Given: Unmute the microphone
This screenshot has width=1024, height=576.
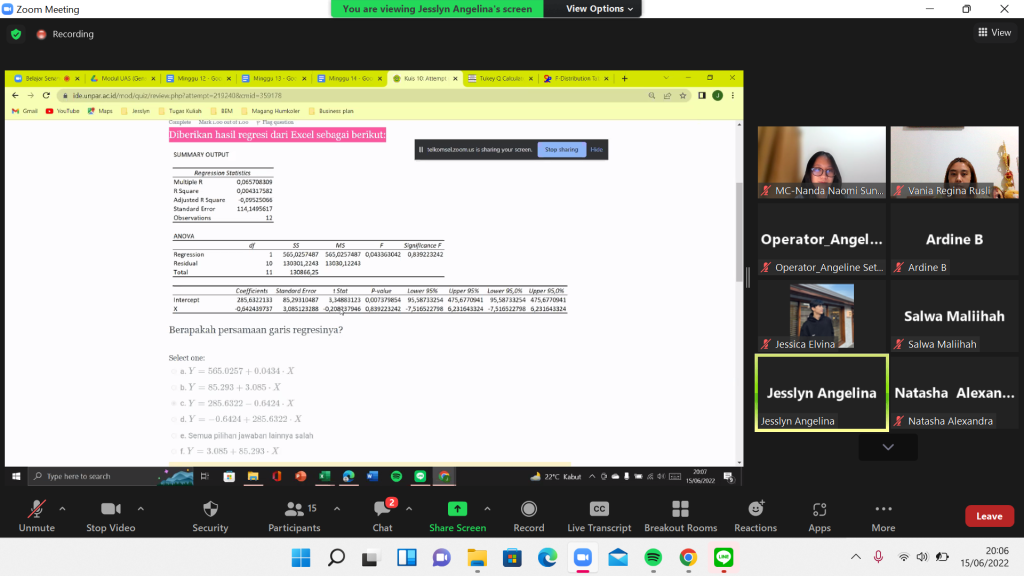Looking at the screenshot, I should pos(36,514).
